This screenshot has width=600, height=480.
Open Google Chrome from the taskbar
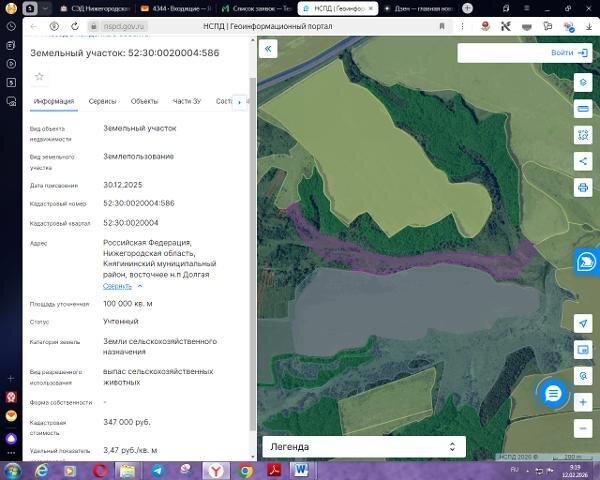[x=245, y=471]
